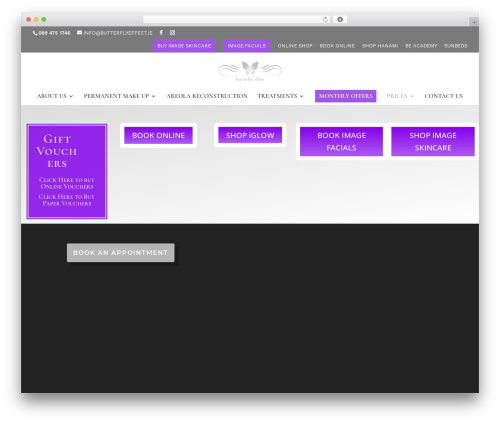This screenshot has width=500, height=423.
Task: Click the yellow minimize window button
Action: 36,20
